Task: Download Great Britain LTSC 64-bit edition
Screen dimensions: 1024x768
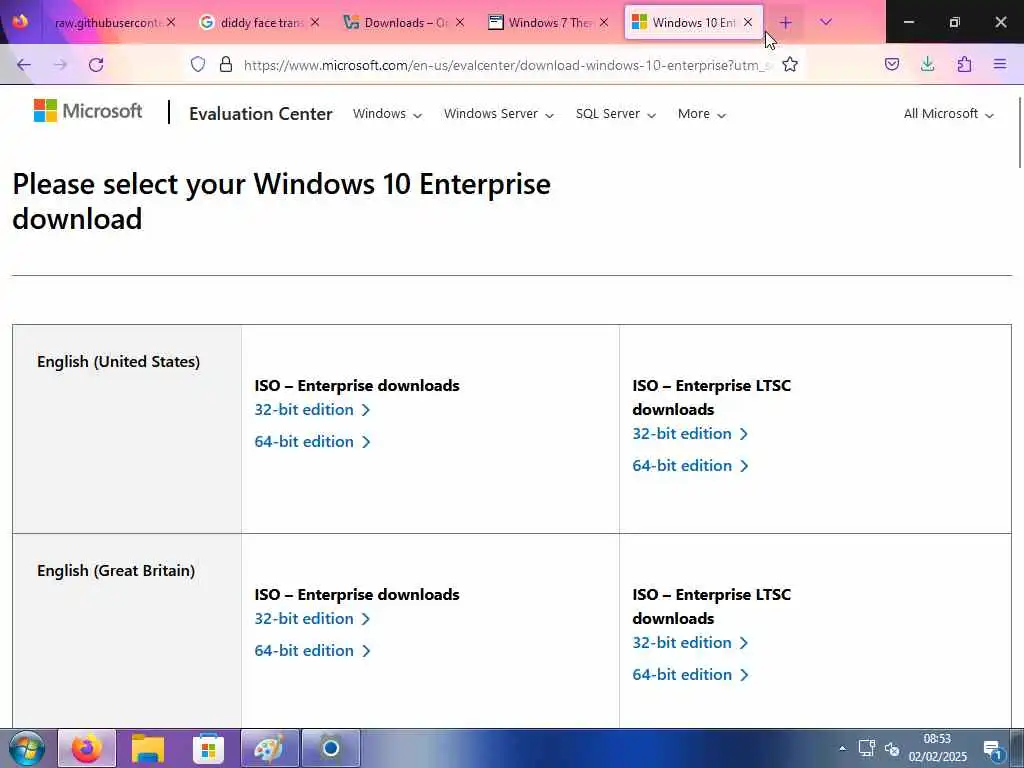Action: click(690, 675)
